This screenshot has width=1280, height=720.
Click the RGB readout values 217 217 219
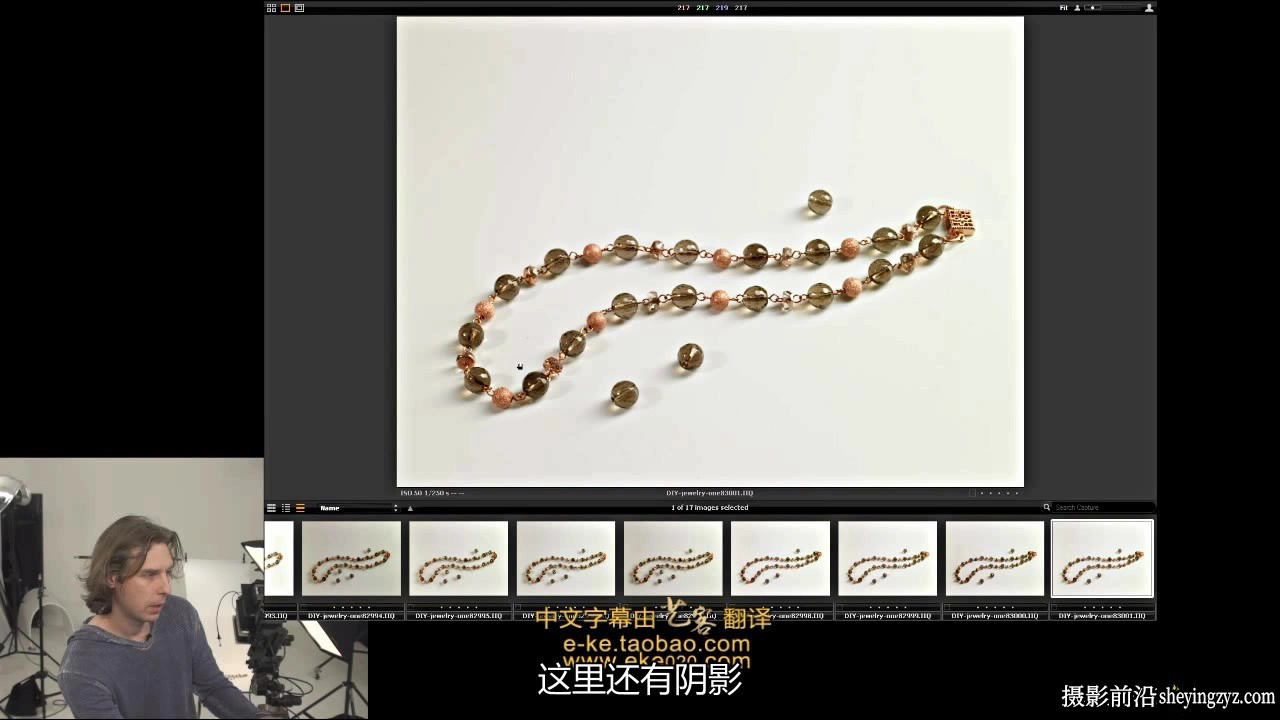pos(703,8)
